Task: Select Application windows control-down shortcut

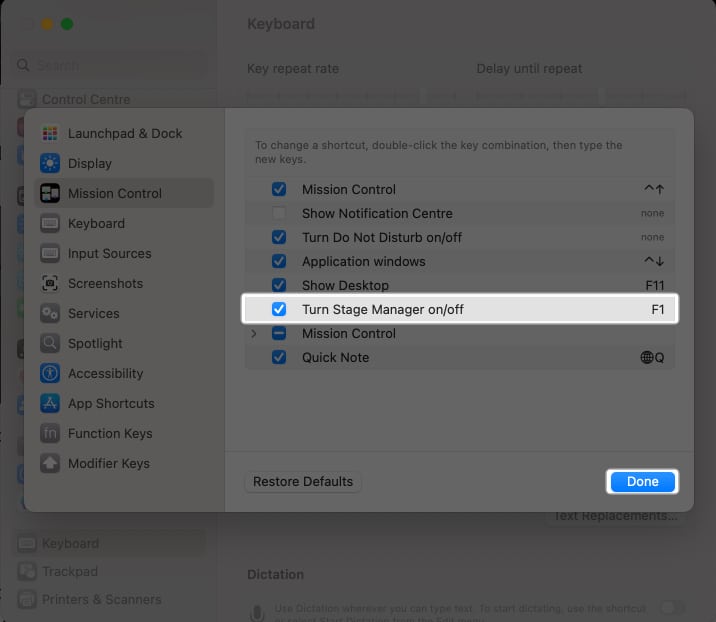Action: [x=654, y=261]
